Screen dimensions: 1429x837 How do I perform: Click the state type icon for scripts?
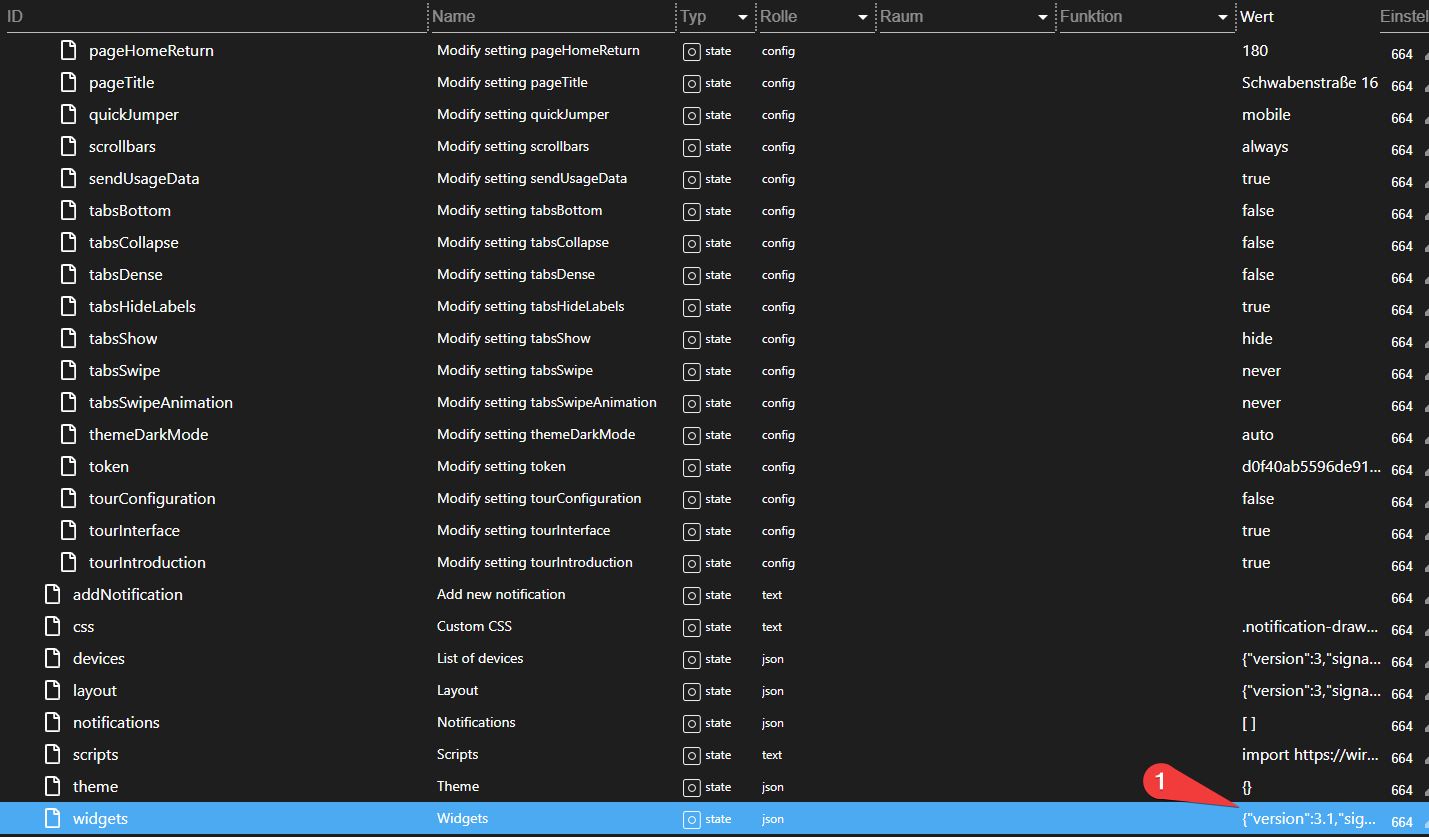tap(691, 755)
